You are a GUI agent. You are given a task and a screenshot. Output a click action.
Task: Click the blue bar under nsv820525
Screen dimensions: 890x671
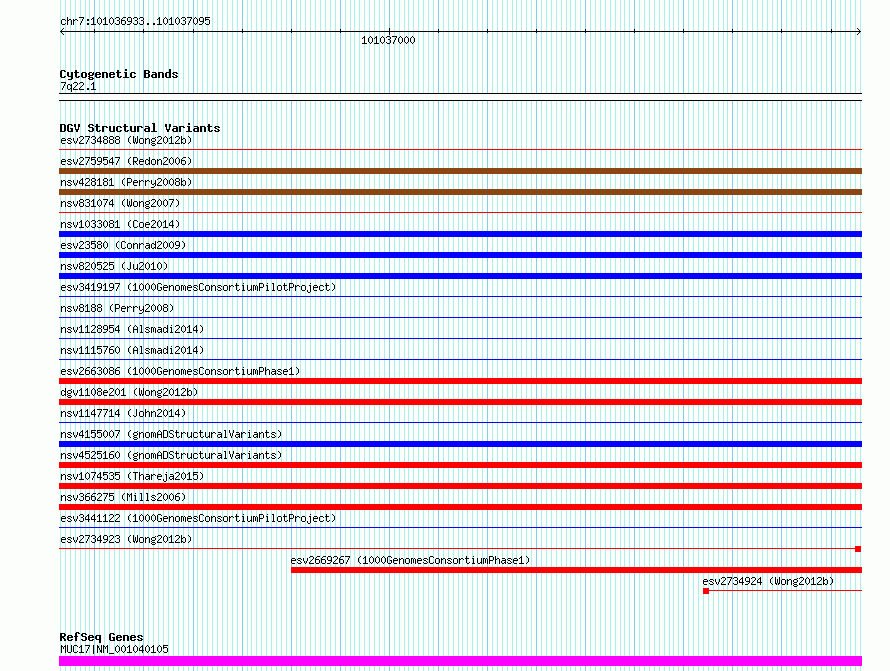[x=460, y=276]
